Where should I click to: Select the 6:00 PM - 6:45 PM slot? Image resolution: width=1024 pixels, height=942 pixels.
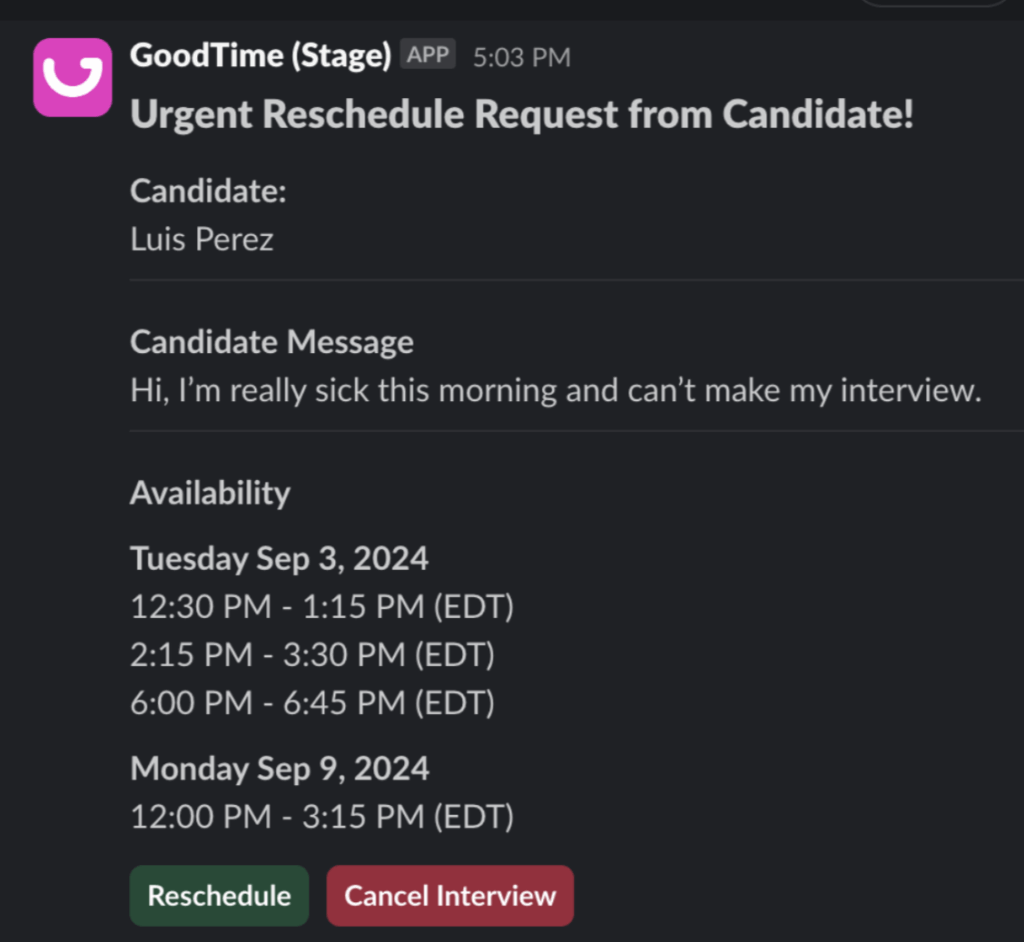tap(312, 703)
